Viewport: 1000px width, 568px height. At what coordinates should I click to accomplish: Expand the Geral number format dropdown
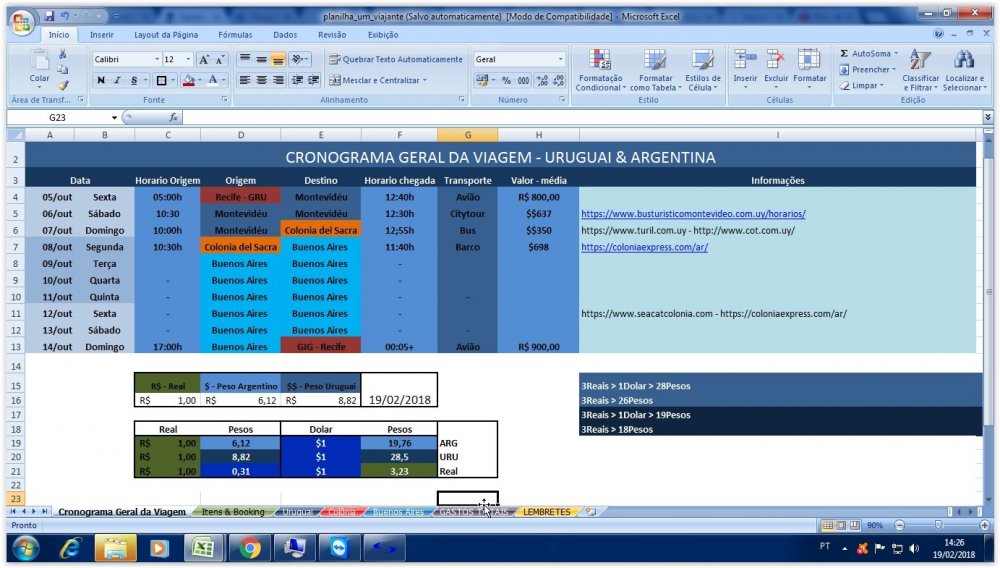click(x=560, y=59)
